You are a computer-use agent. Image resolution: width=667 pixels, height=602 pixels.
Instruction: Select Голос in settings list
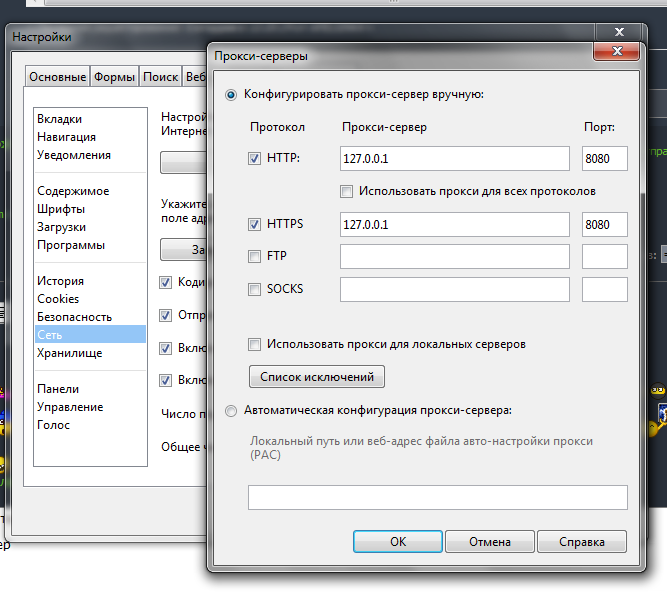click(90, 425)
